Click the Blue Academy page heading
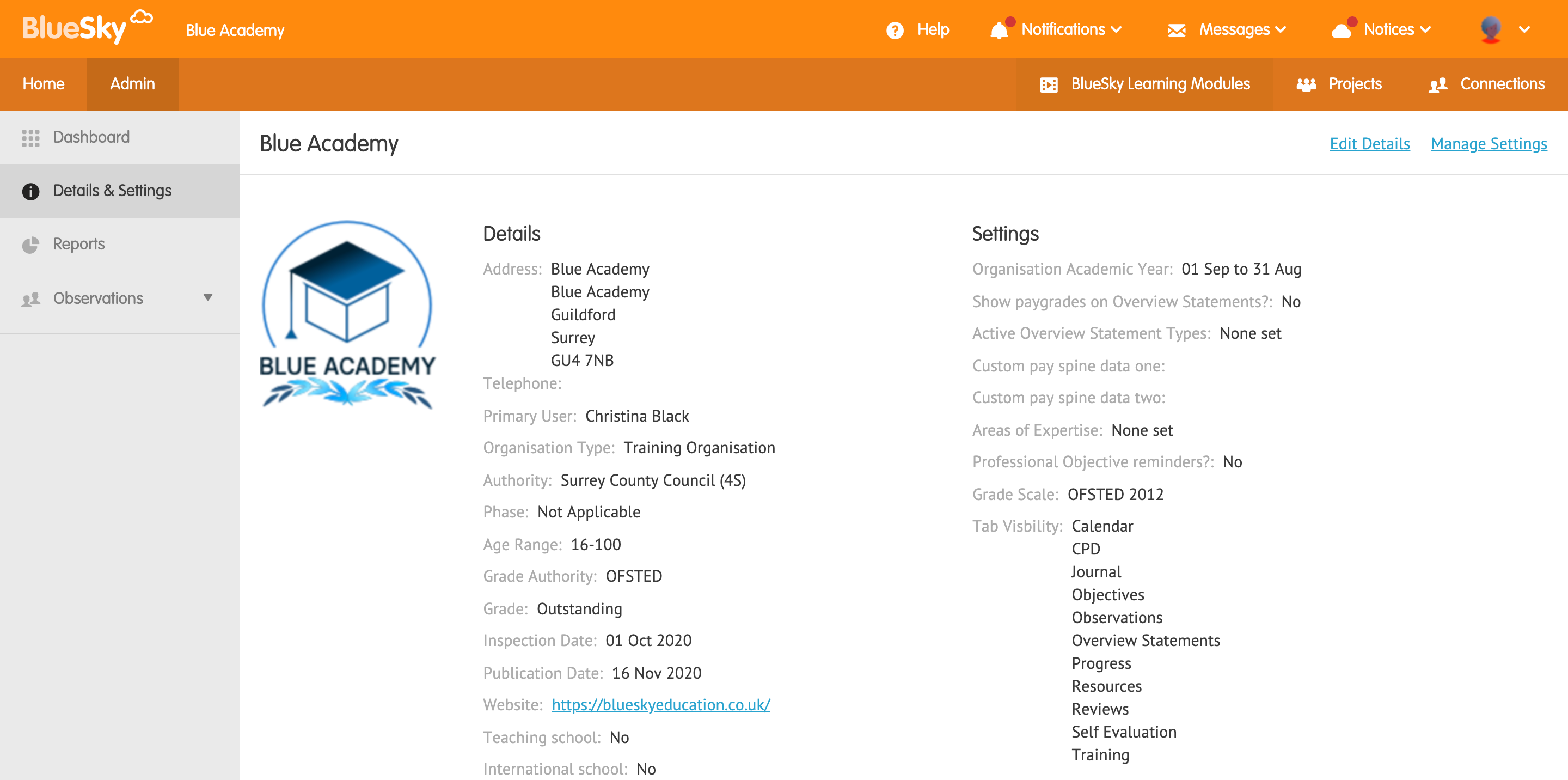This screenshot has width=1568, height=780. [x=329, y=144]
